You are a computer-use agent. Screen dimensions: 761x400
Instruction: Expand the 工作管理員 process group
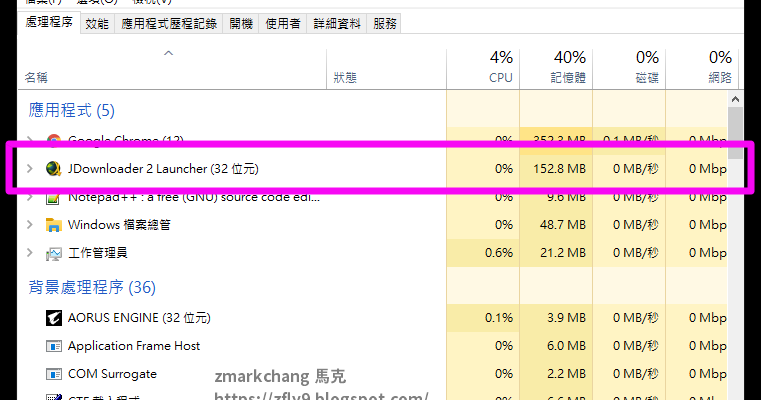pyautogui.click(x=30, y=253)
